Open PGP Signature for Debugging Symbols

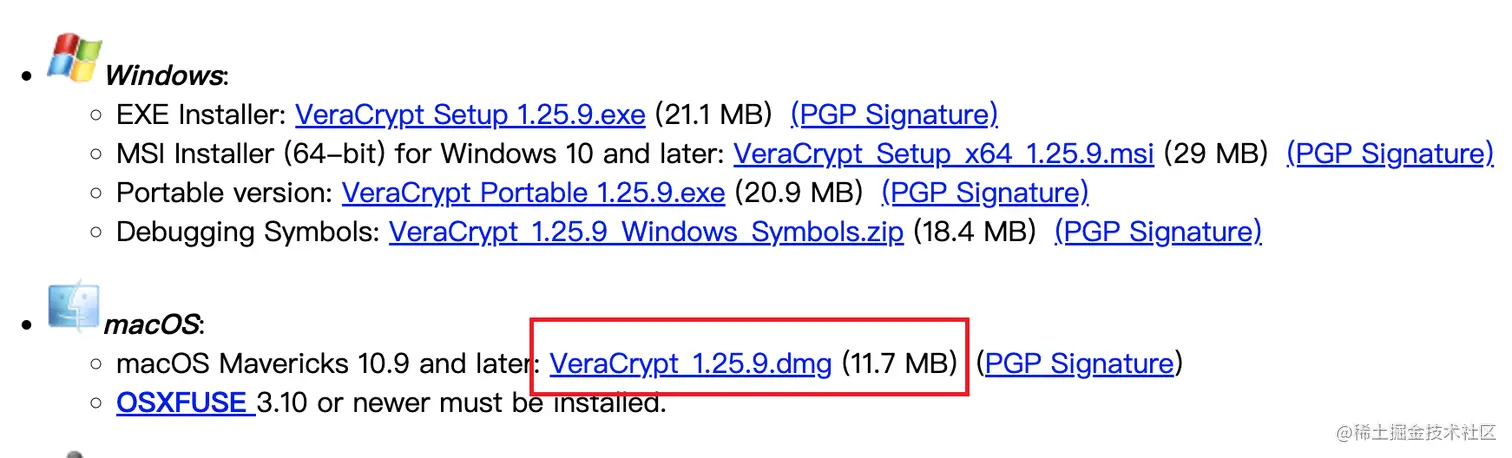pyautogui.click(x=1158, y=232)
